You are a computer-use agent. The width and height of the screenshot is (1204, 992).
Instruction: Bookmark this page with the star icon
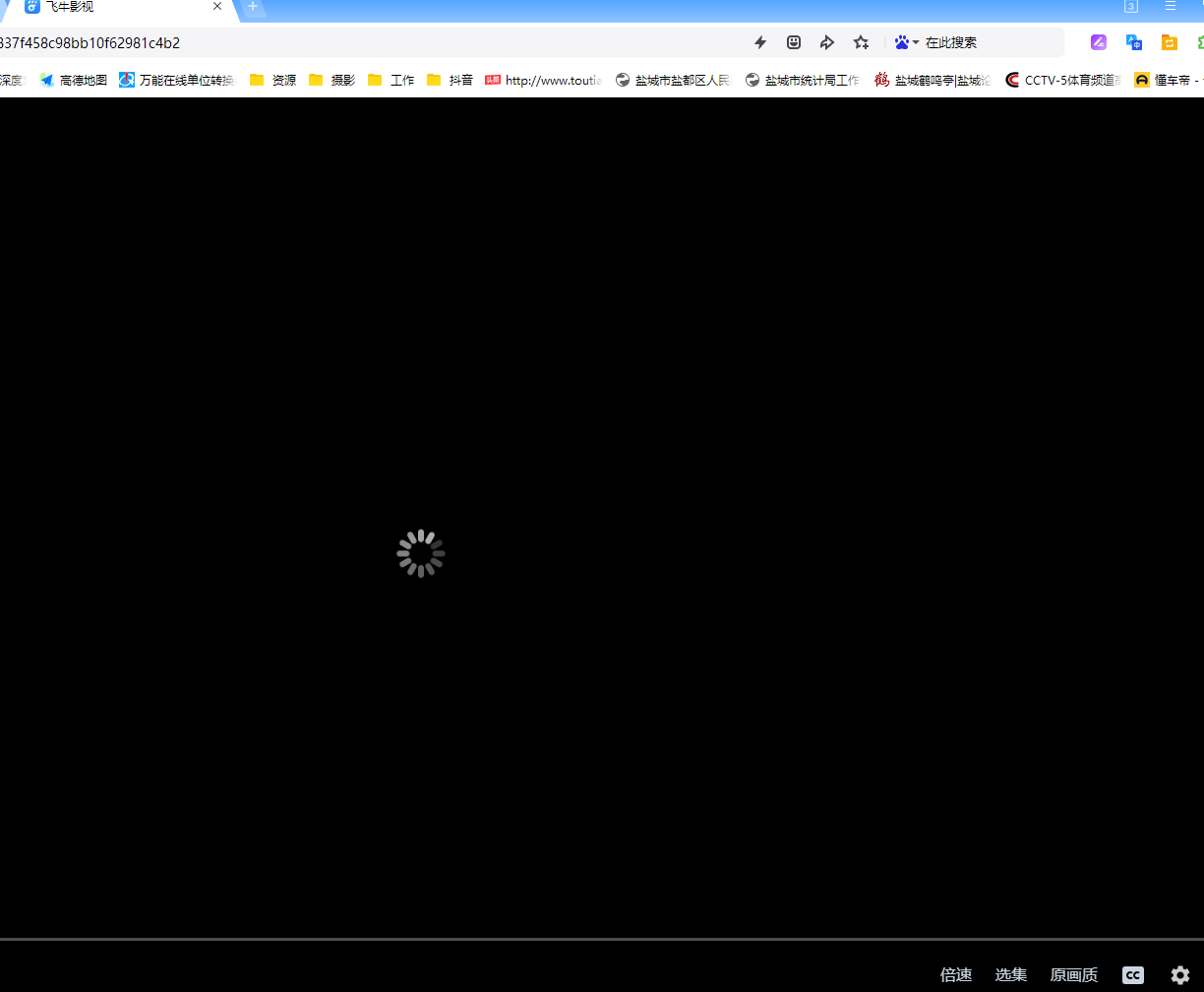pos(861,42)
